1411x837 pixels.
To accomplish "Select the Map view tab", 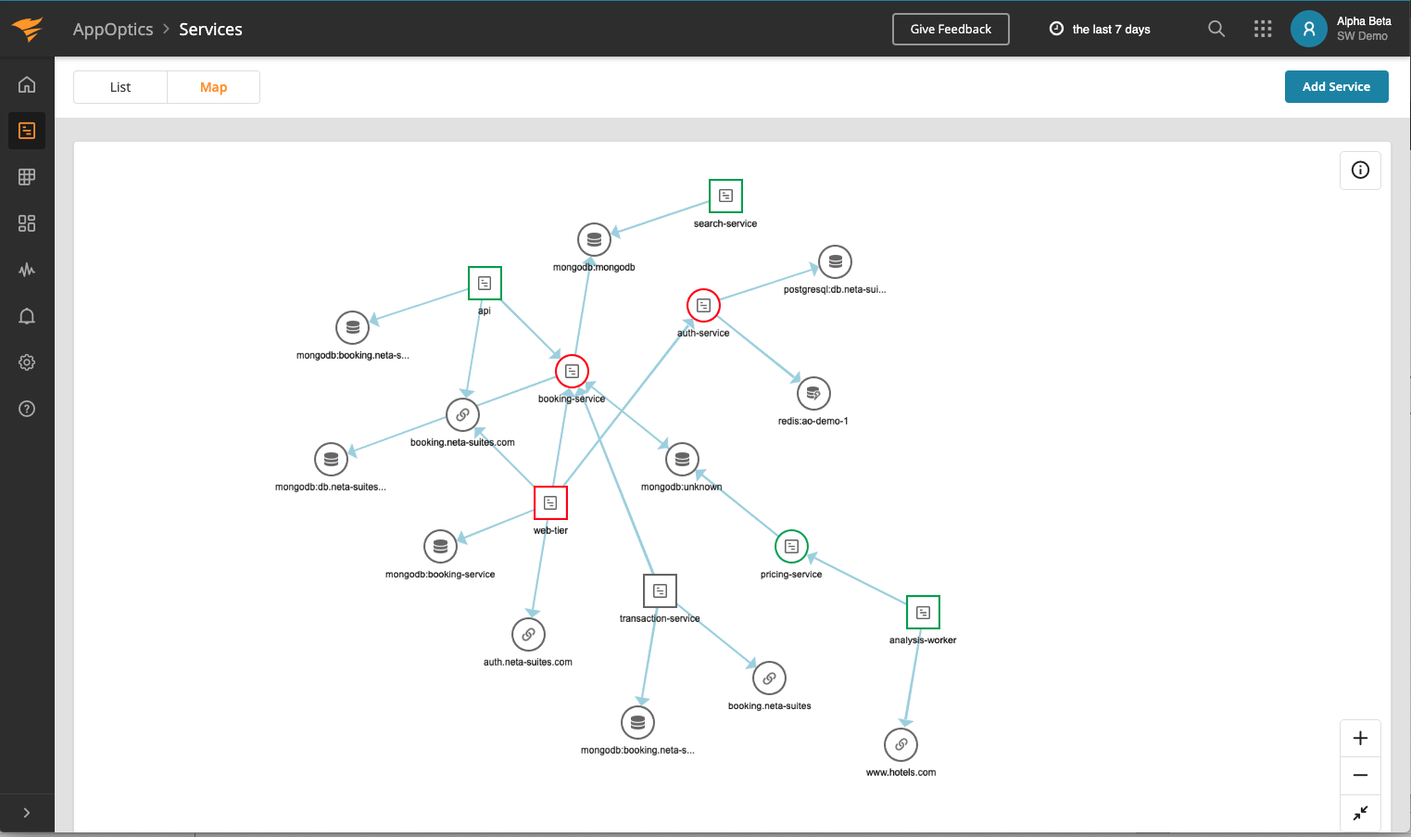I will [x=213, y=87].
